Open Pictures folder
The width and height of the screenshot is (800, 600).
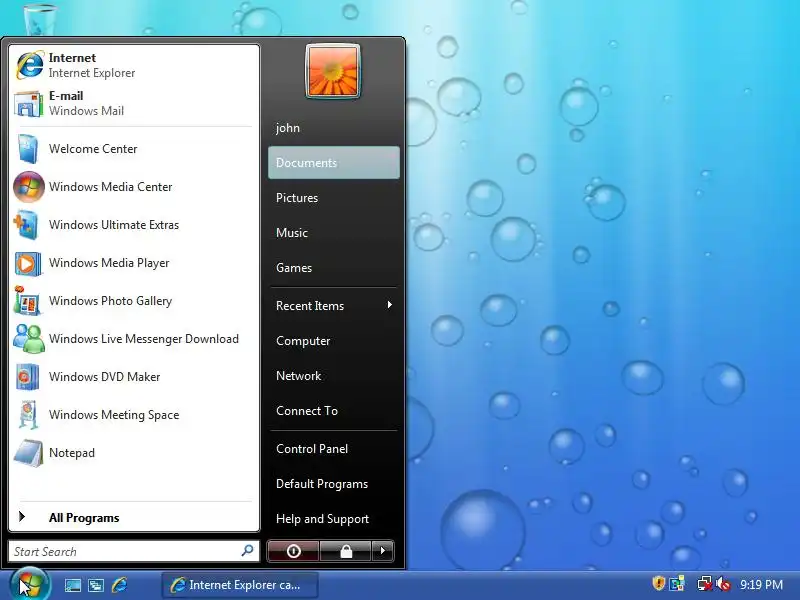point(334,198)
